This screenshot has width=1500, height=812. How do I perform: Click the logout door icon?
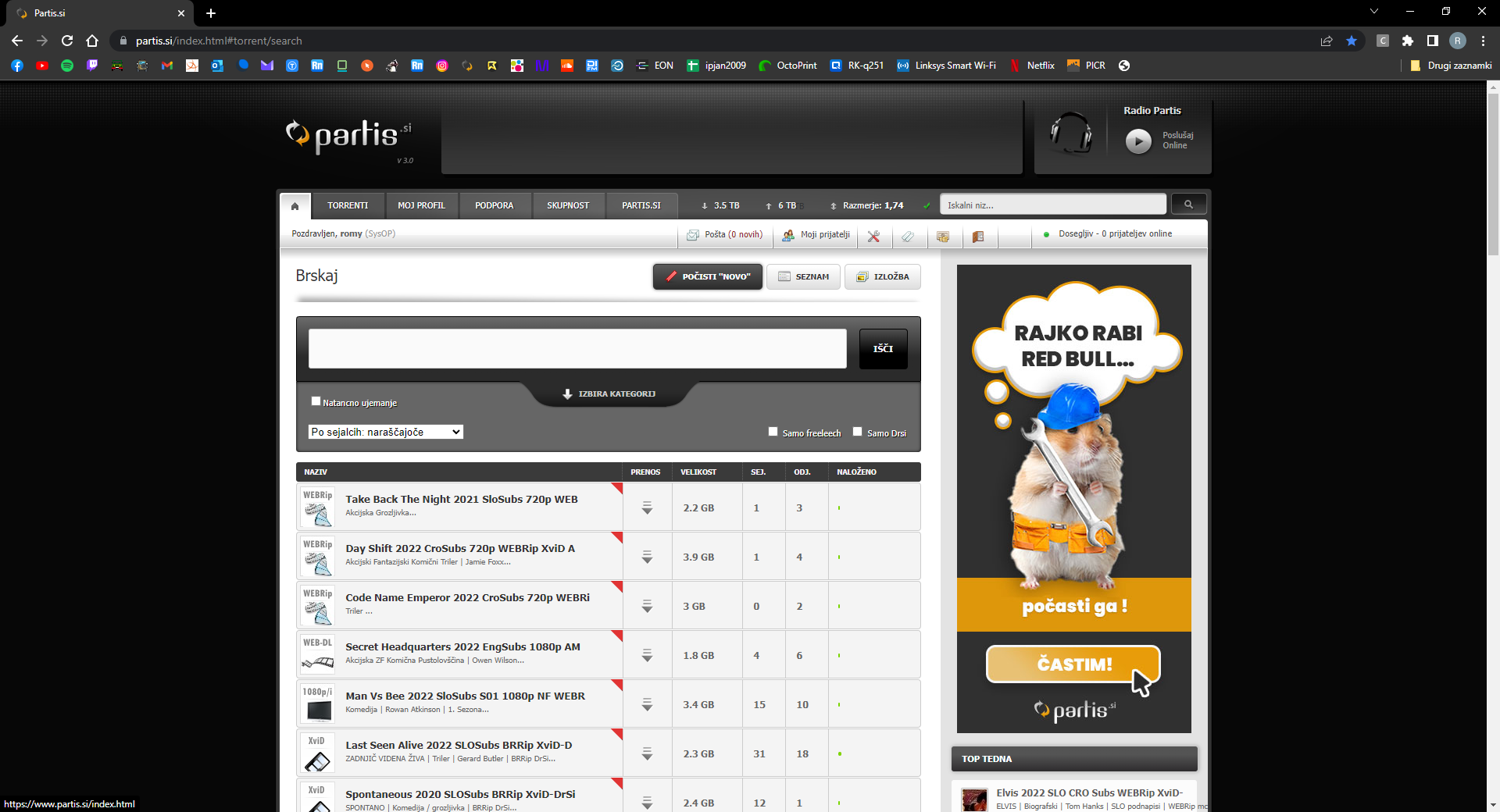977,237
